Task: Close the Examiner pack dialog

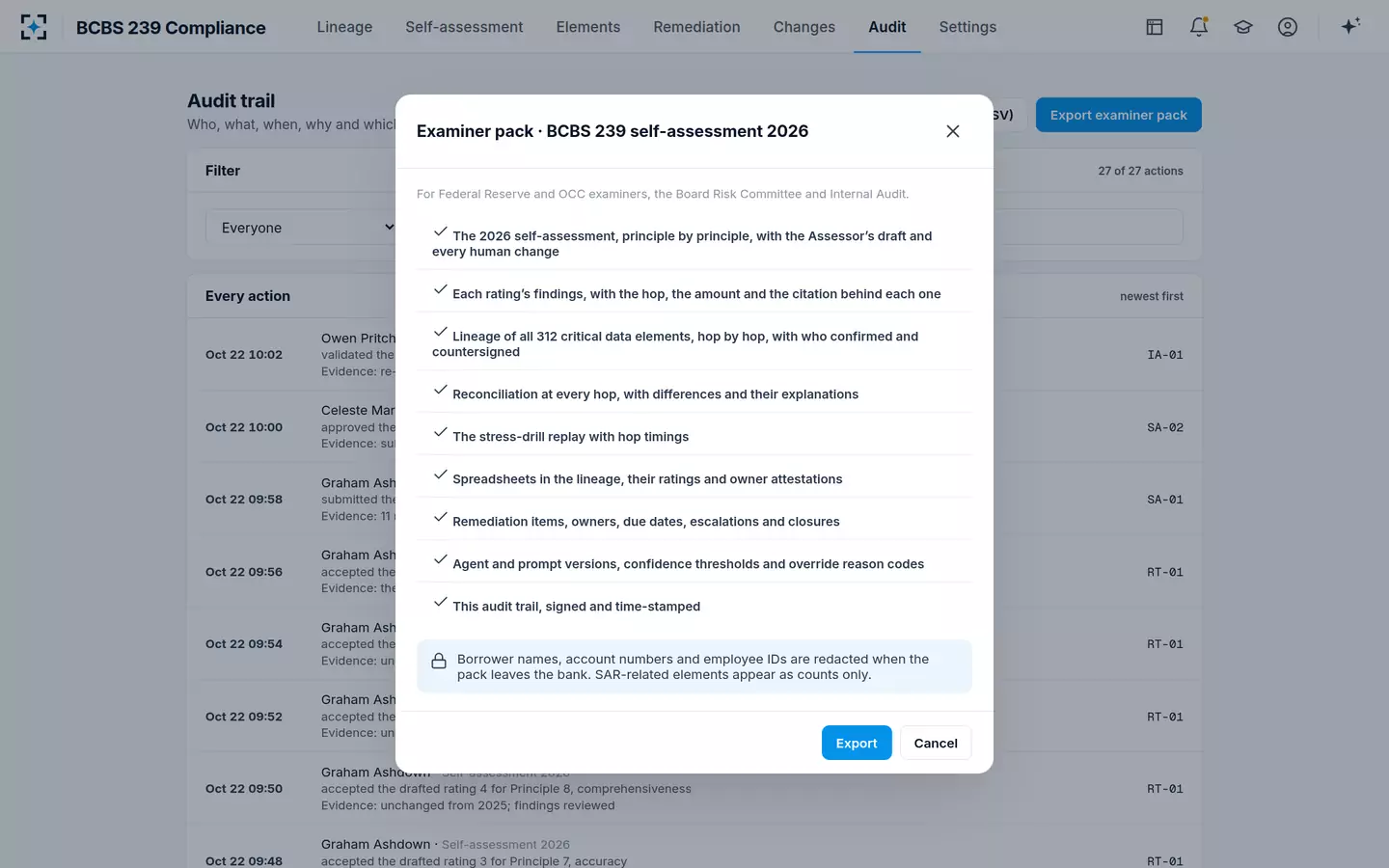Action: tap(953, 131)
